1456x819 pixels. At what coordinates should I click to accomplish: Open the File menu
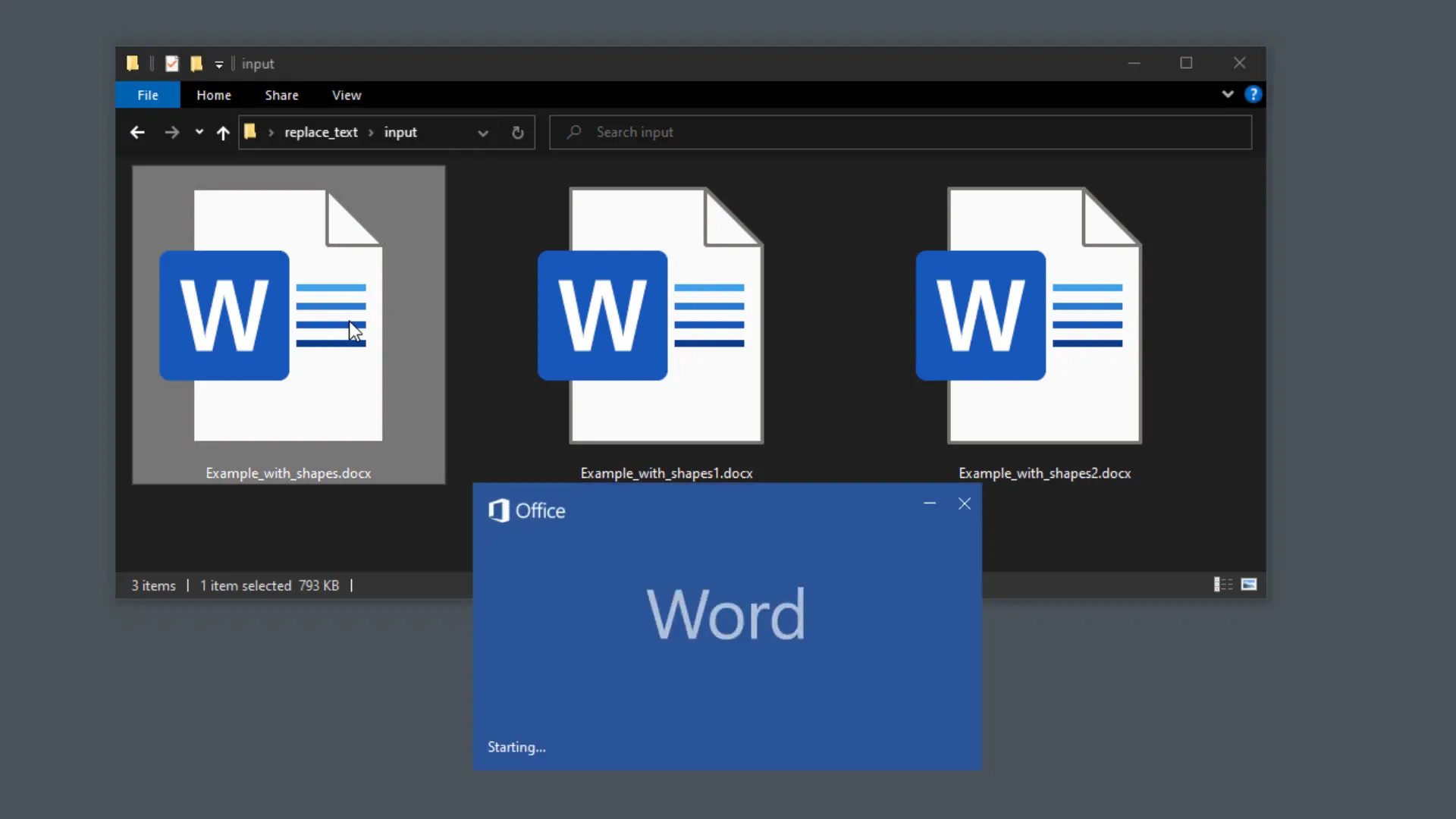point(147,95)
